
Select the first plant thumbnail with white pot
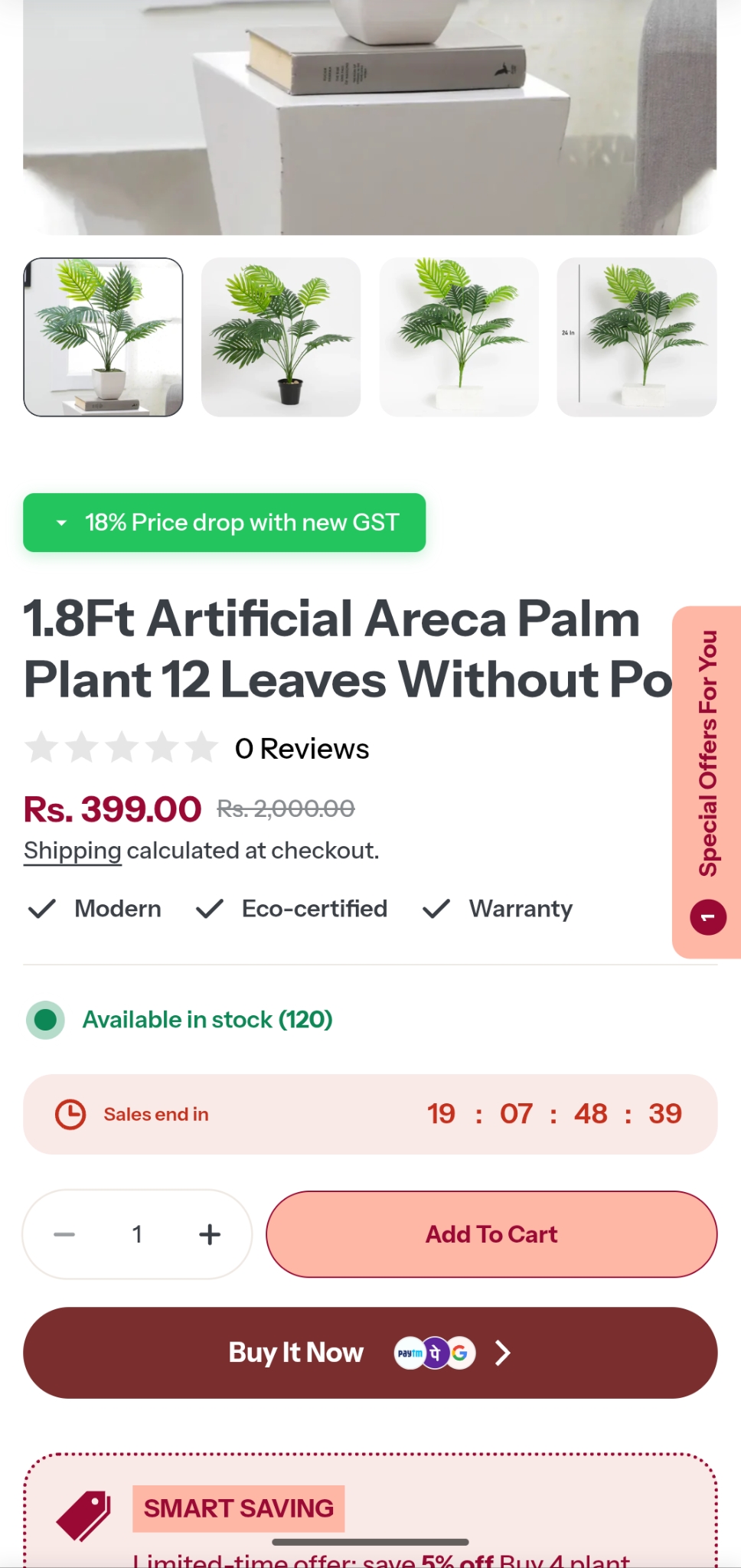[103, 338]
